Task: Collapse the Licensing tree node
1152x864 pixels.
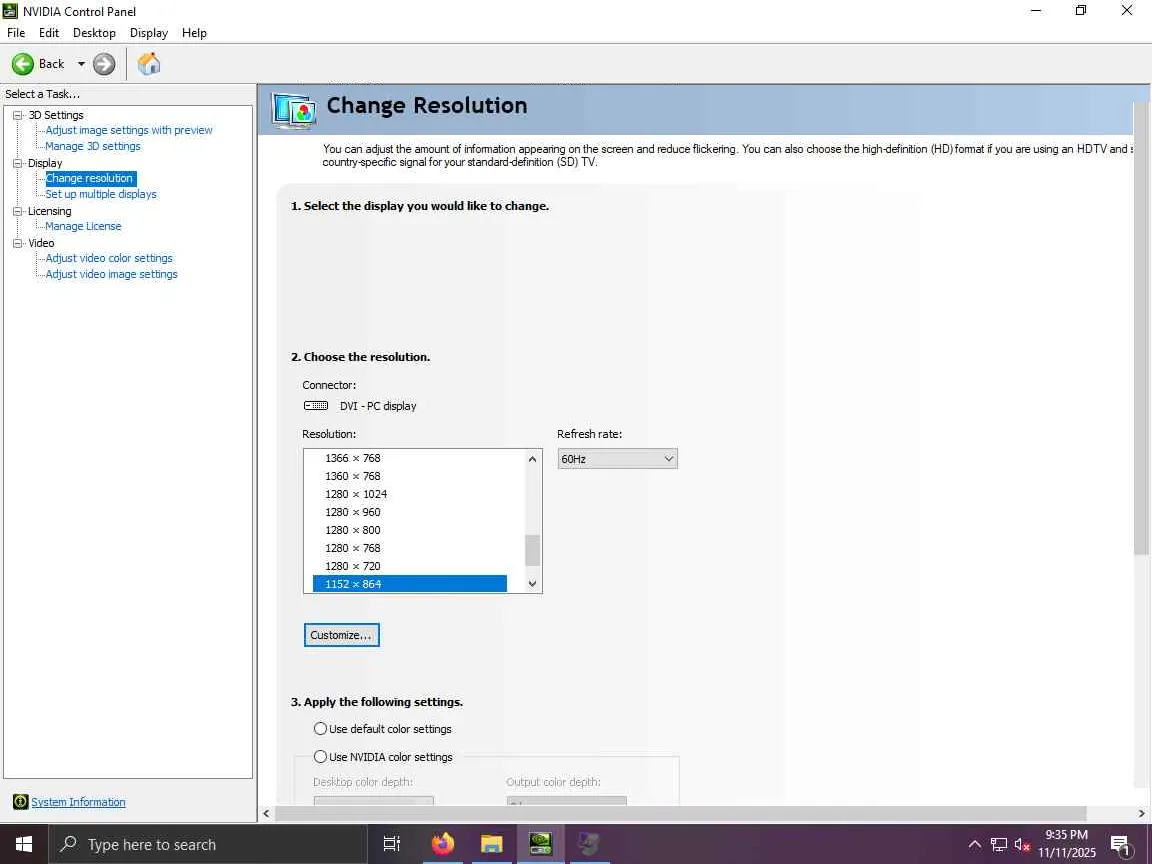Action: [x=18, y=211]
